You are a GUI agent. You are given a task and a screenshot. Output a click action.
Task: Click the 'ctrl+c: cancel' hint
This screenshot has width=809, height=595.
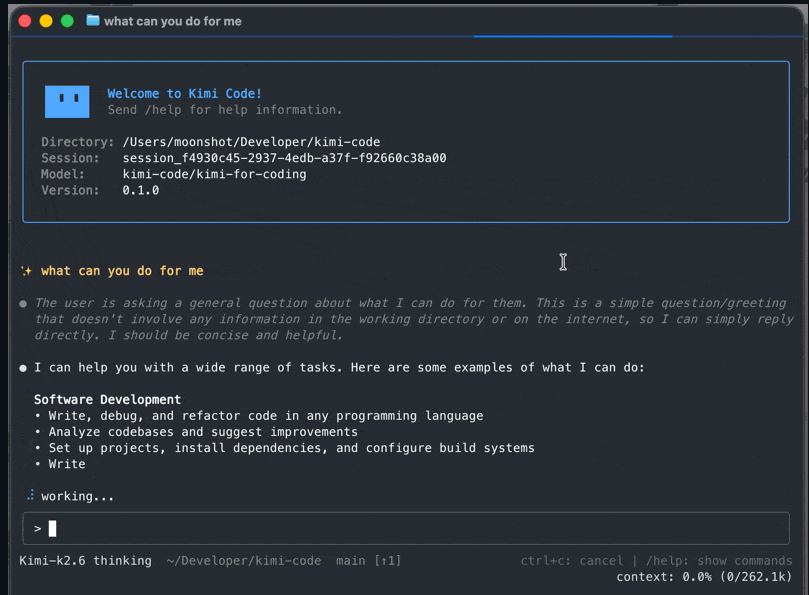pyautogui.click(x=572, y=561)
